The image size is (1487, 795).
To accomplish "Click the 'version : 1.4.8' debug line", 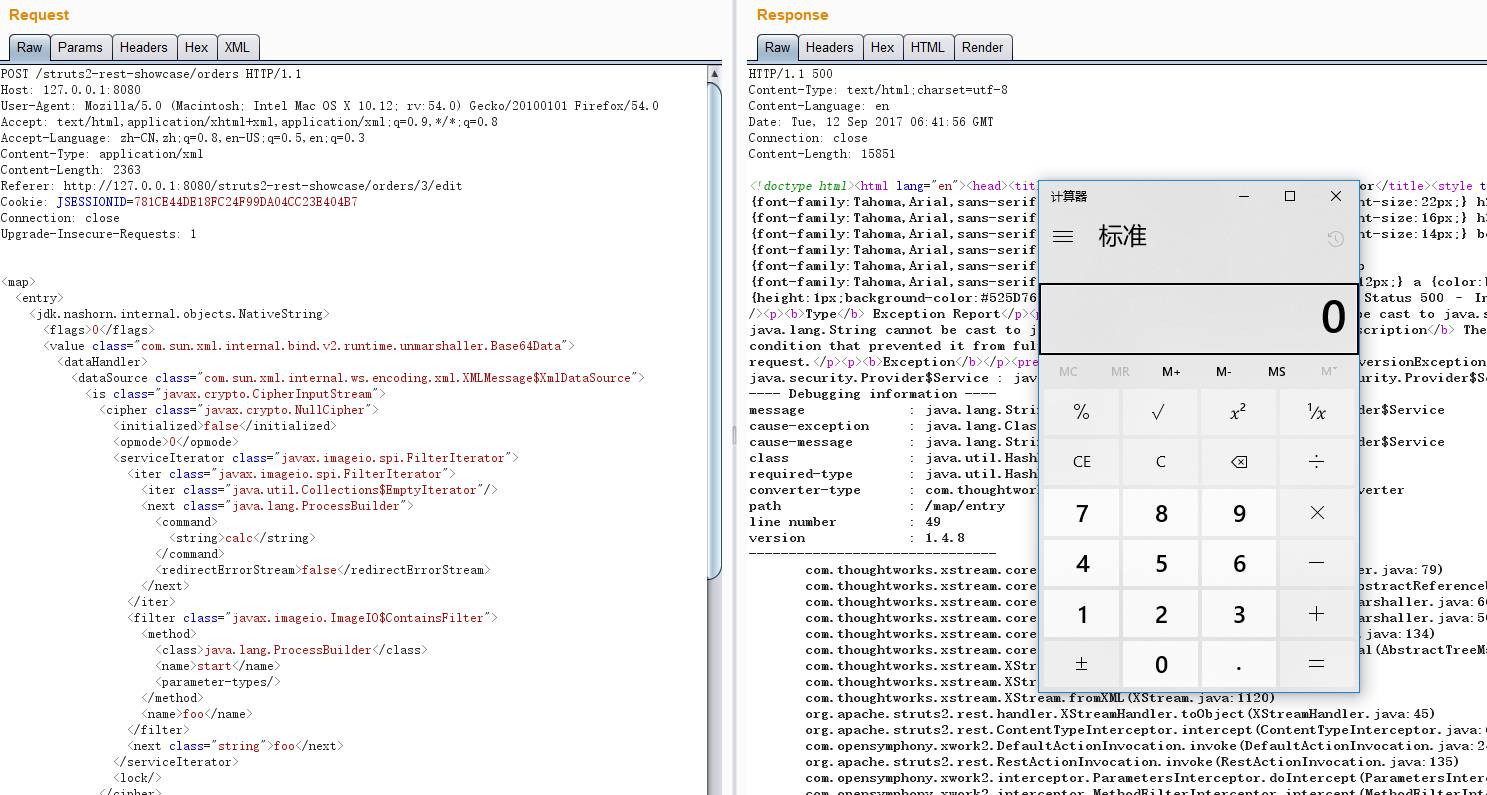I will pos(857,538).
